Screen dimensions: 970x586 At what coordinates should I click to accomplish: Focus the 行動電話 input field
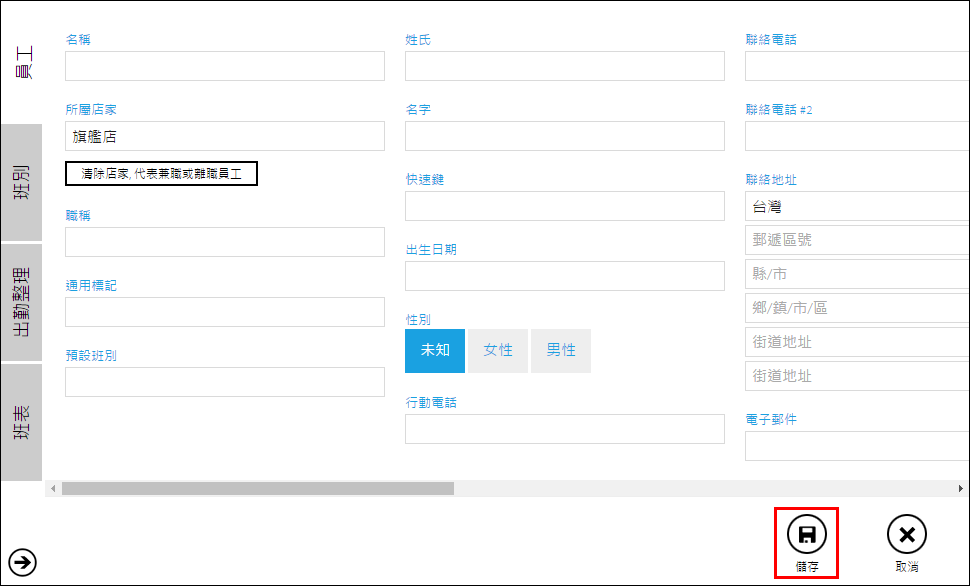(x=565, y=429)
